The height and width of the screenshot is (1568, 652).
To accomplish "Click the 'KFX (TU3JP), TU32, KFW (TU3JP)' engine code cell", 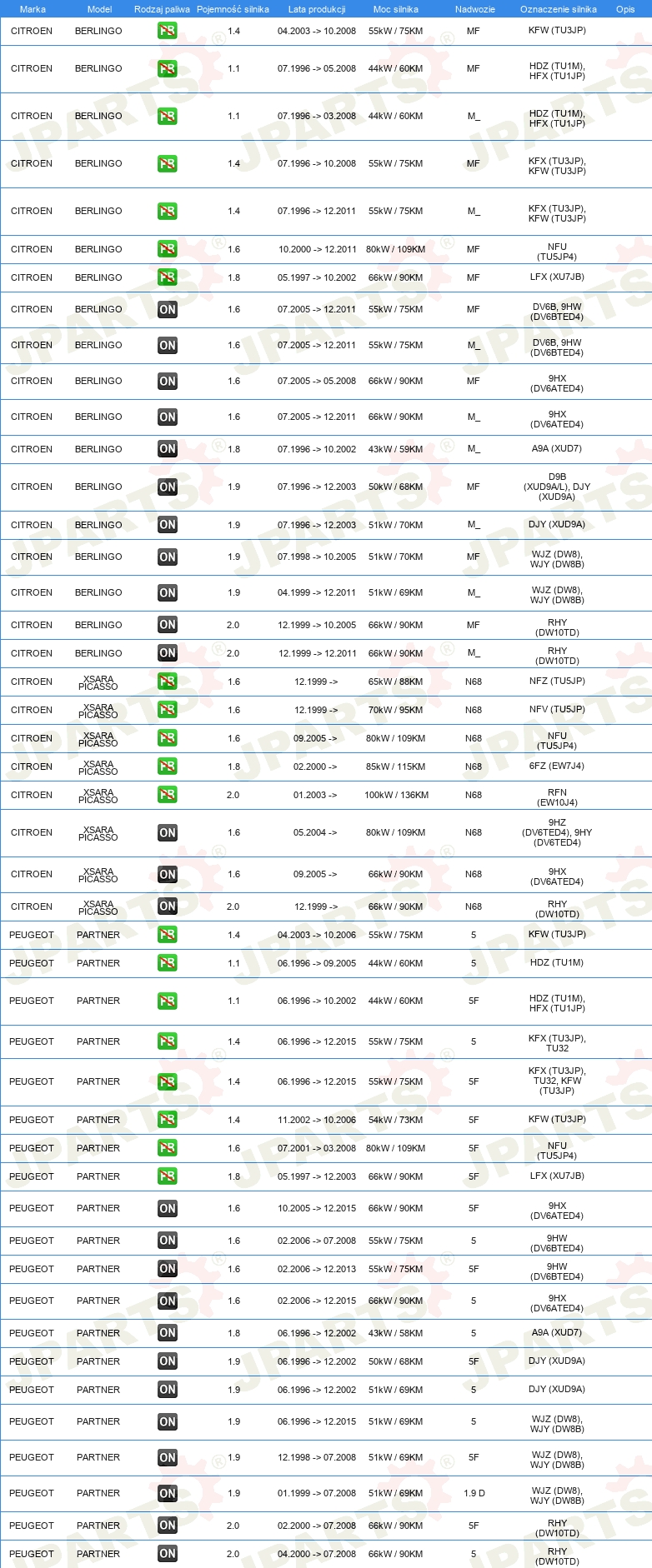I will (557, 1081).
